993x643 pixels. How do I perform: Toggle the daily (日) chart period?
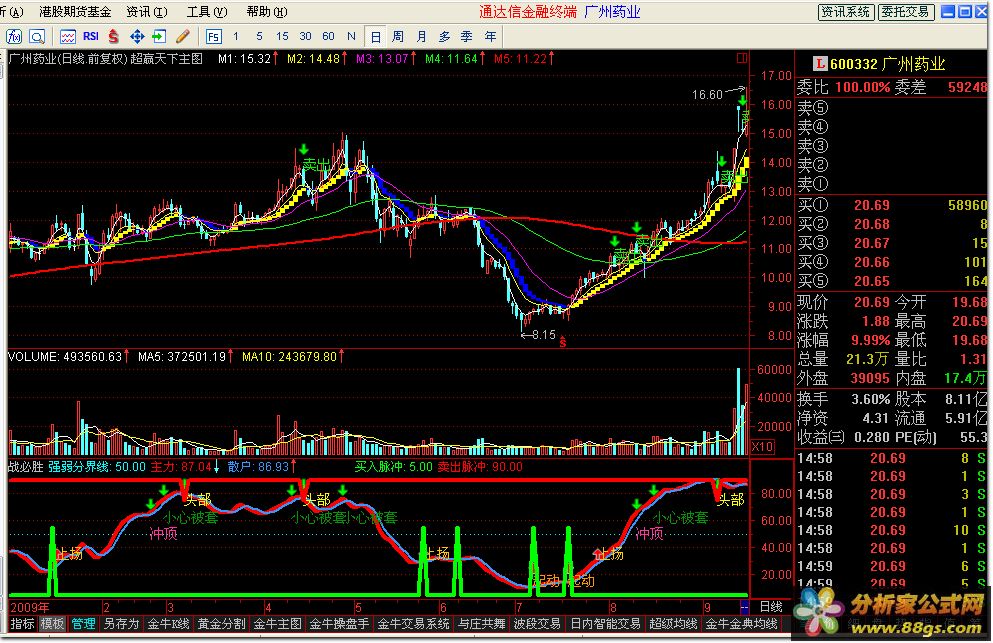(376, 37)
